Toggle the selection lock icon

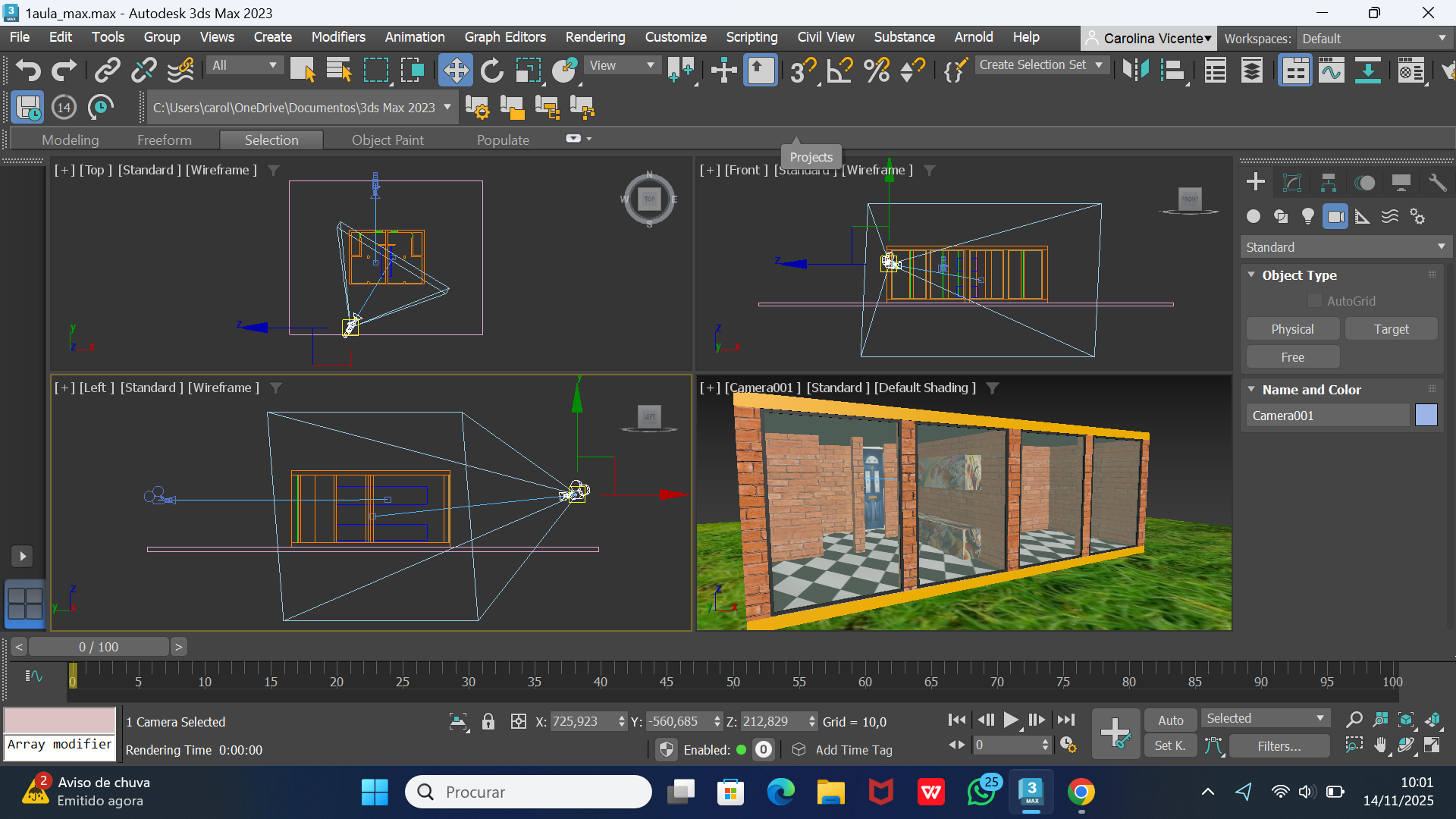[488, 722]
